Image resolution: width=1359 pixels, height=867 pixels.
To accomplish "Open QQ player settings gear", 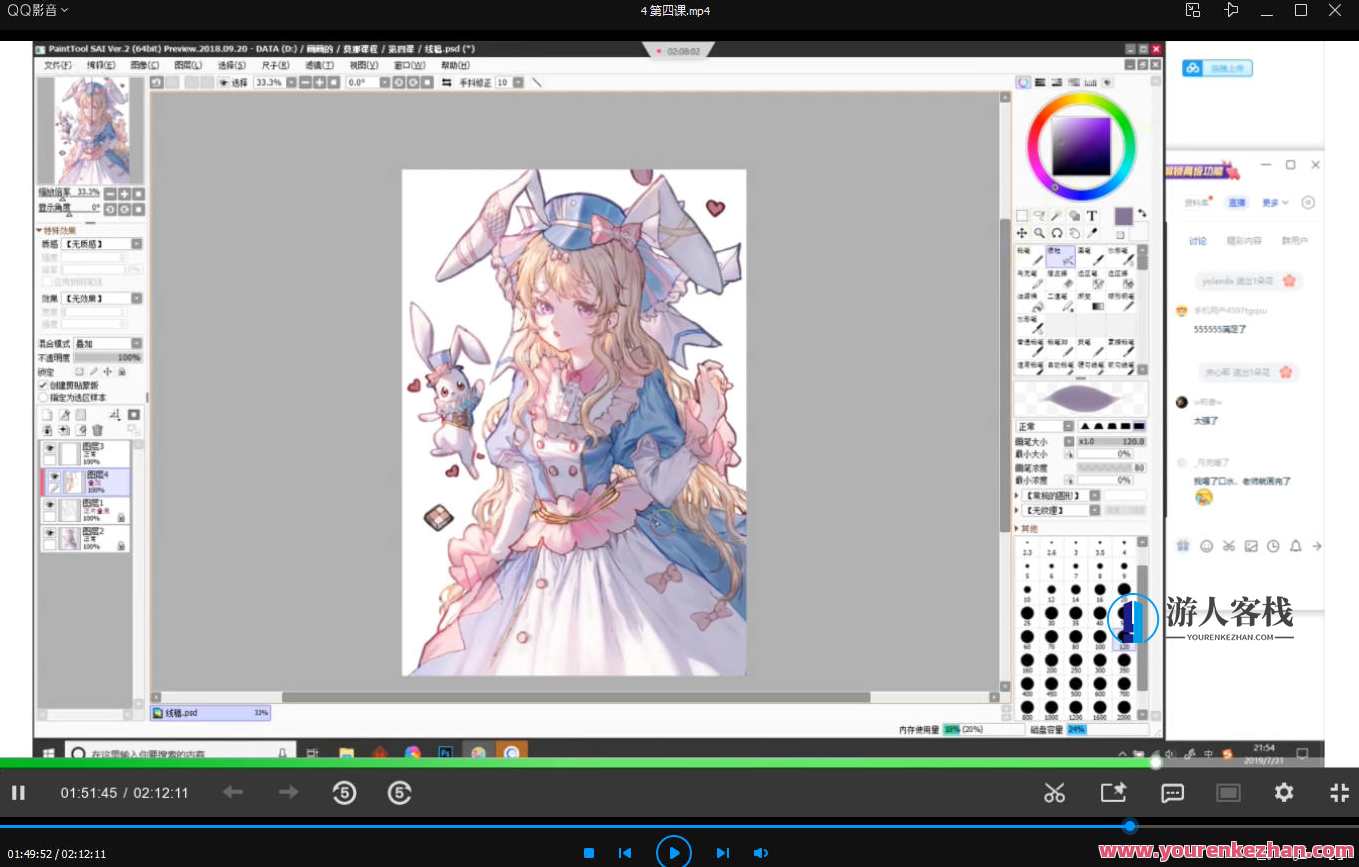I will pyautogui.click(x=1284, y=793).
